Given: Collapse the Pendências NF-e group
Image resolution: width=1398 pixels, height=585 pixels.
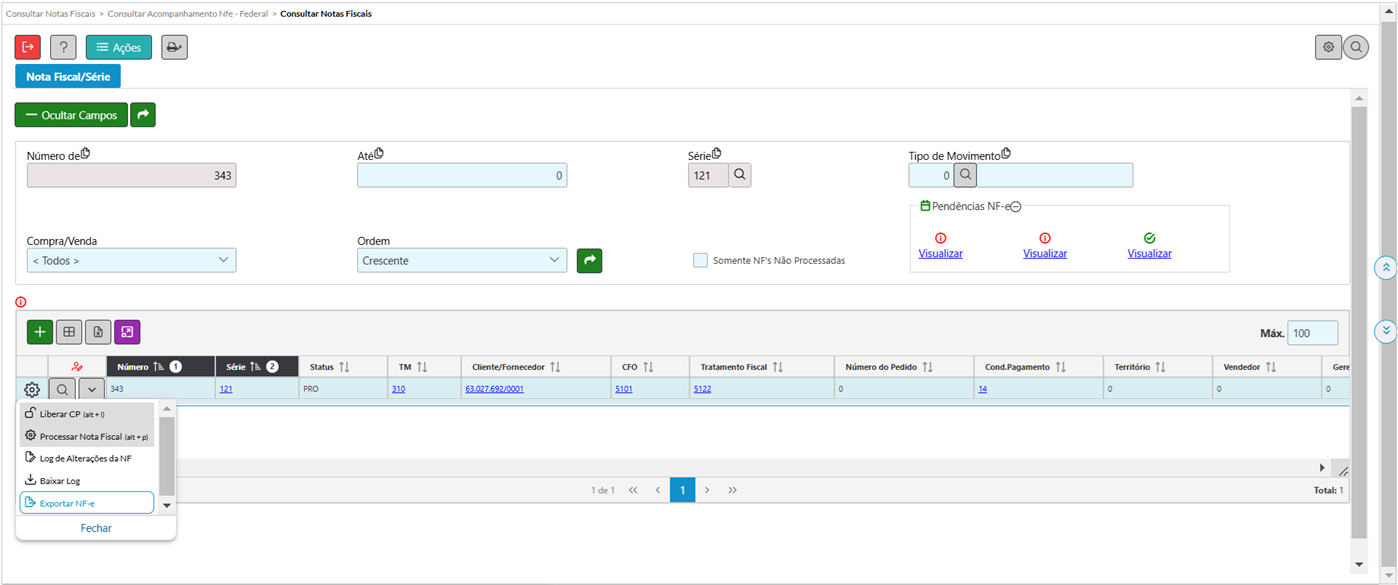Looking at the screenshot, I should click(1015, 206).
